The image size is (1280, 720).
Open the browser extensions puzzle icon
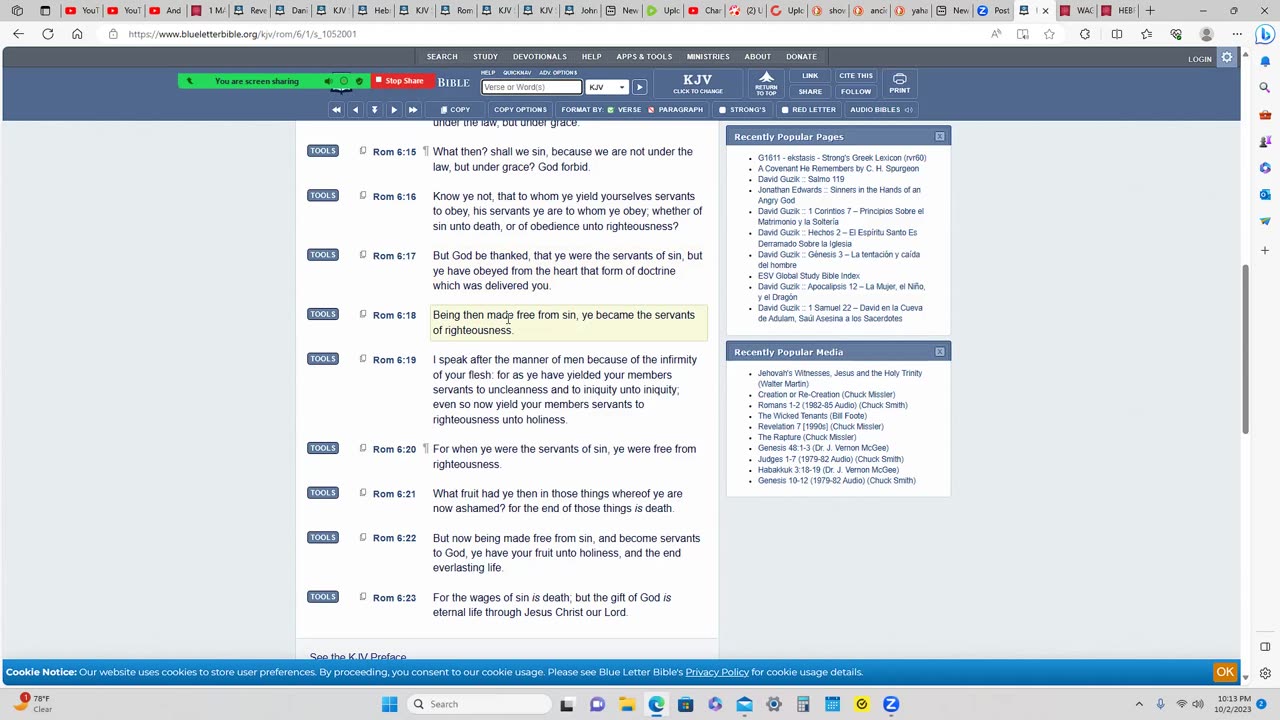click(x=1085, y=34)
